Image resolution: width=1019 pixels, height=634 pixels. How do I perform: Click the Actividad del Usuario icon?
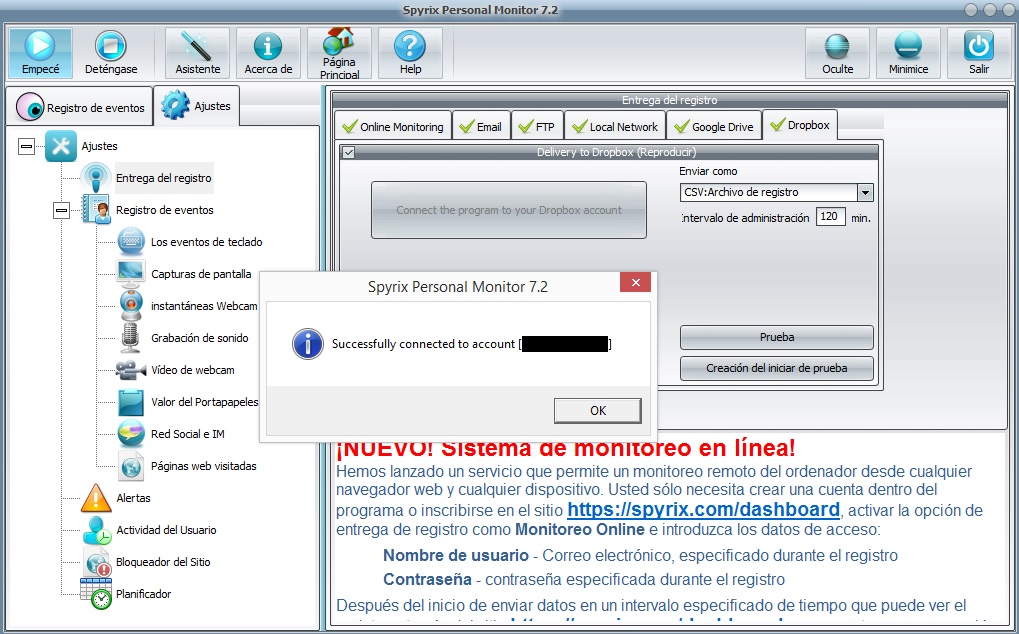[x=97, y=530]
